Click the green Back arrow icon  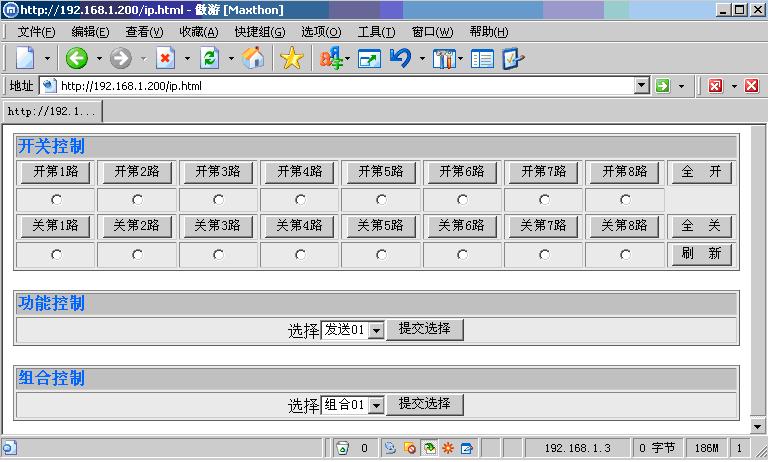77,58
